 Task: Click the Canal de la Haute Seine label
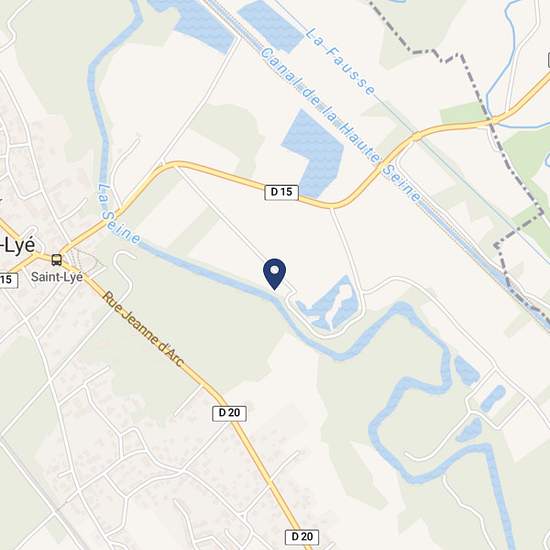[x=340, y=125]
